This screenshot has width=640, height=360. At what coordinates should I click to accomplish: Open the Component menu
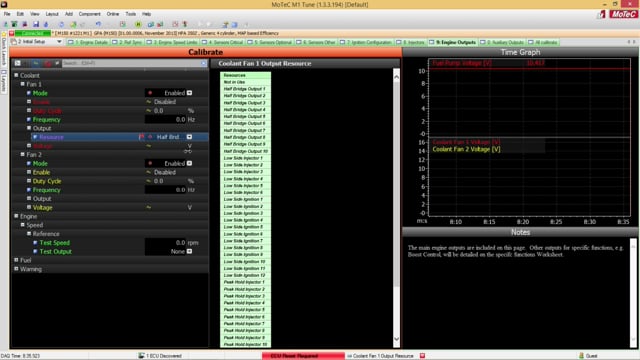pyautogui.click(x=89, y=14)
